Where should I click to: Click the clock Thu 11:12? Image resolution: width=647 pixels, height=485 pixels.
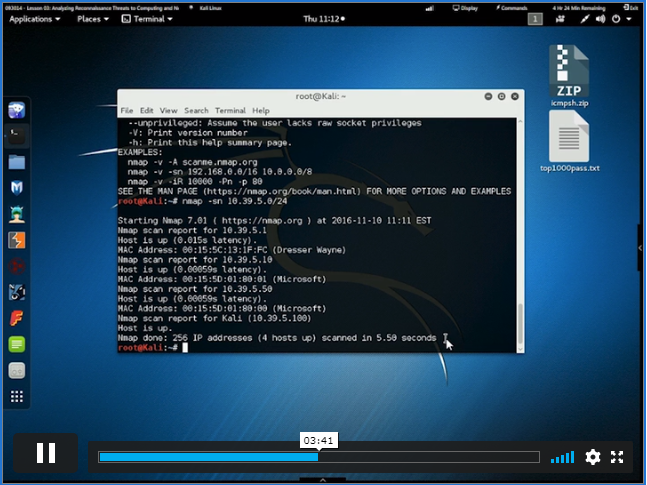[324, 19]
